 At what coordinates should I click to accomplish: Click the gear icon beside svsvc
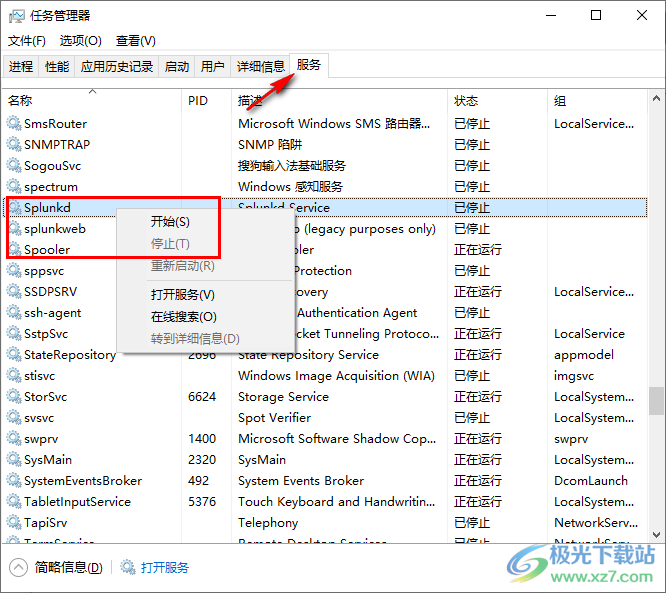point(14,418)
